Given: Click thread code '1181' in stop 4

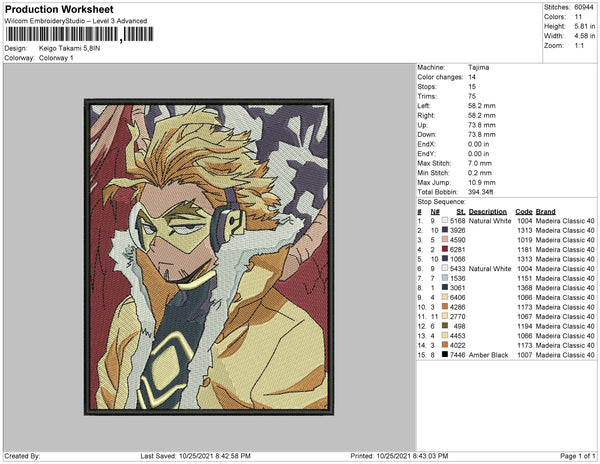Looking at the screenshot, I should click(525, 250).
